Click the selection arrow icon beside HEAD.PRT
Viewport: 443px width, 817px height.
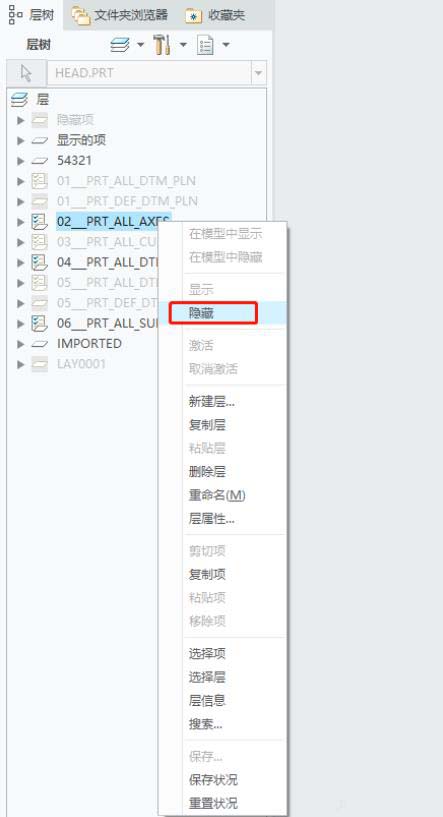pyautogui.click(x=26, y=73)
